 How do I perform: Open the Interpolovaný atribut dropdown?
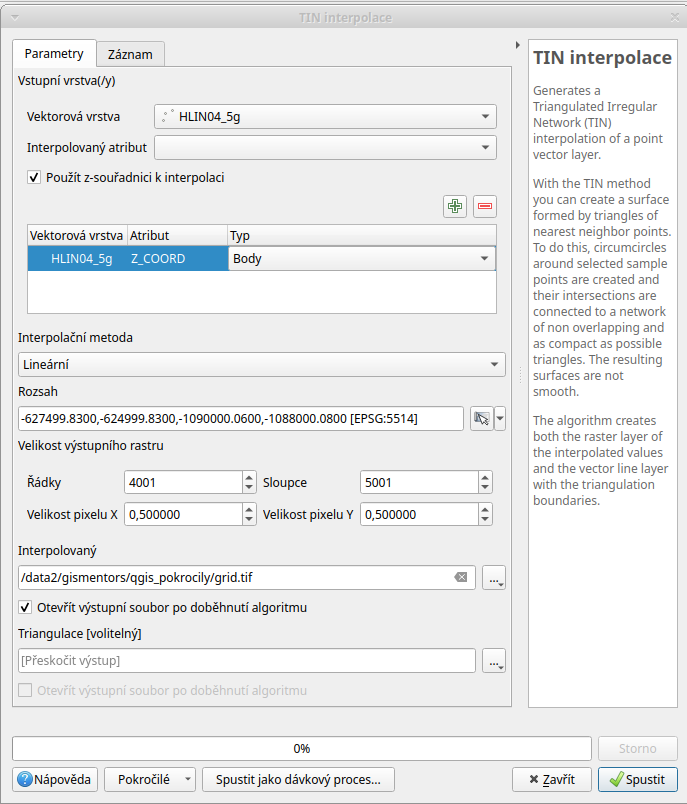(x=325, y=147)
